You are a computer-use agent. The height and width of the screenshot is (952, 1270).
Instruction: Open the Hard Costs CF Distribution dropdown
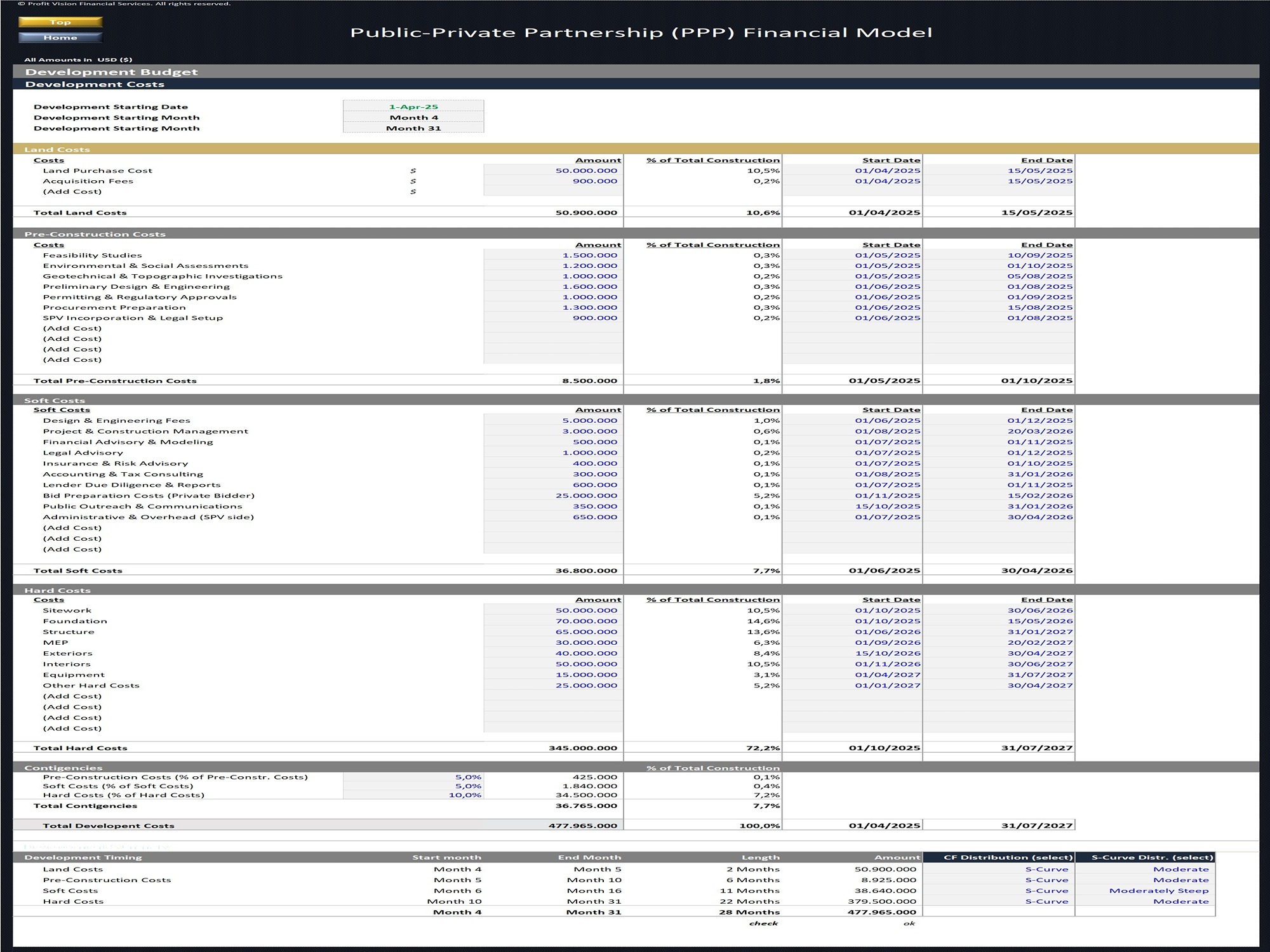(x=998, y=901)
